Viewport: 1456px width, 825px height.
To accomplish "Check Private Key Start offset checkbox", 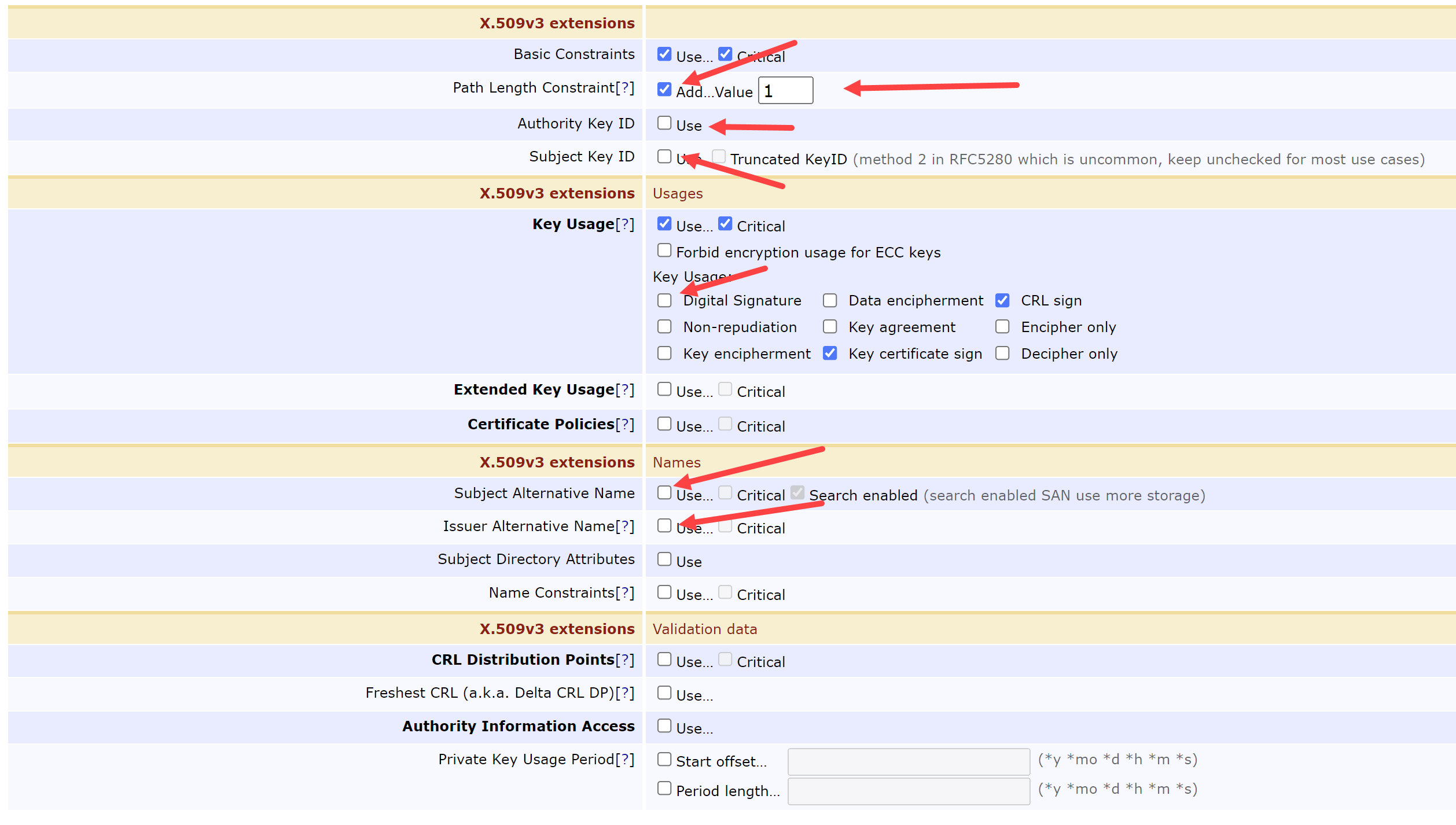I will coord(664,759).
